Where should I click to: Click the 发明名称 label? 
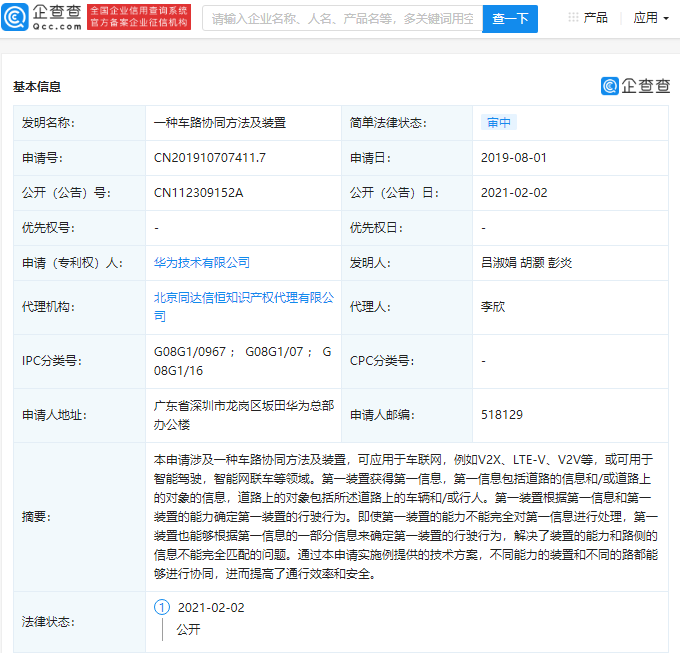[x=49, y=123]
